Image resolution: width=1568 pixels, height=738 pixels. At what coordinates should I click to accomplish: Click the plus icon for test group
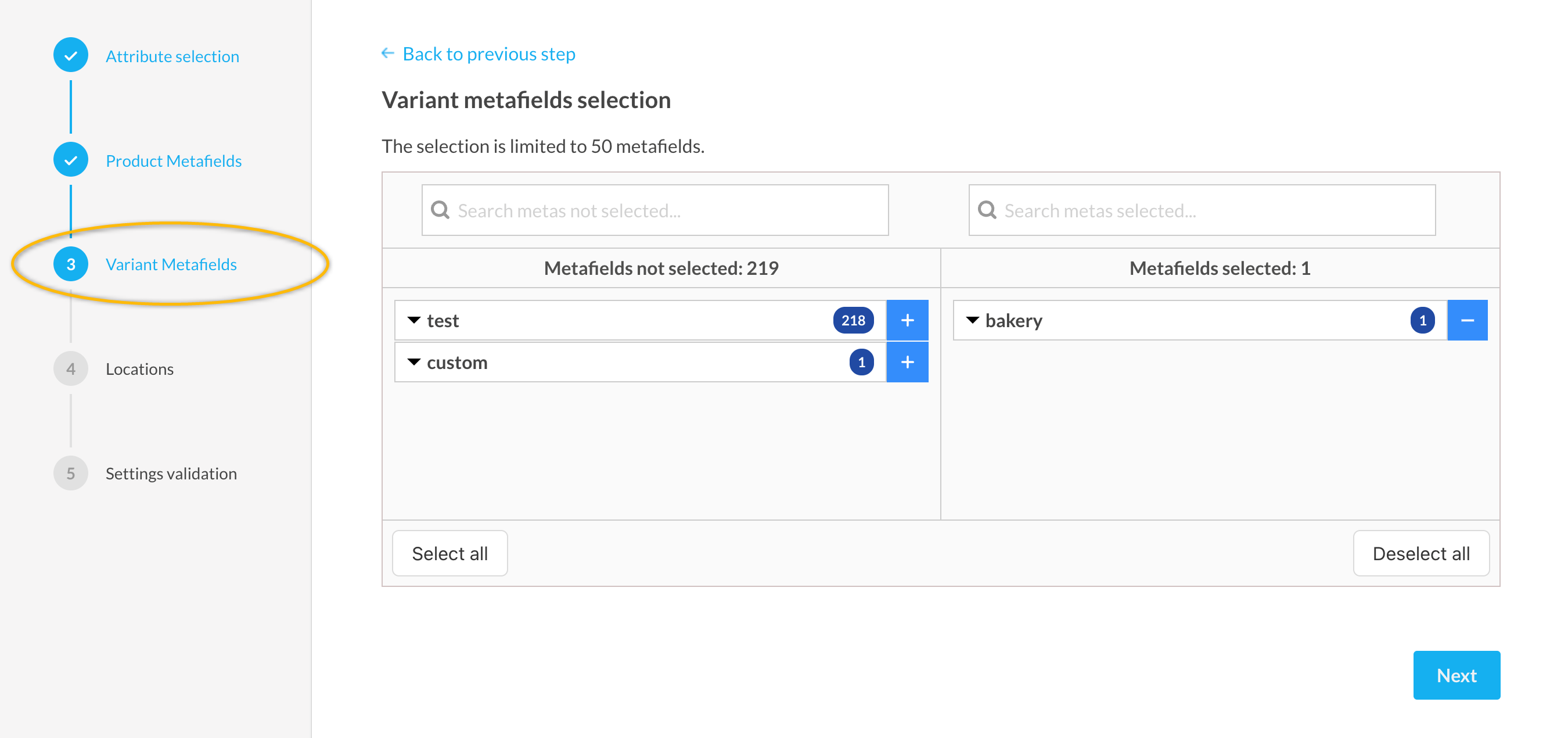(x=907, y=320)
